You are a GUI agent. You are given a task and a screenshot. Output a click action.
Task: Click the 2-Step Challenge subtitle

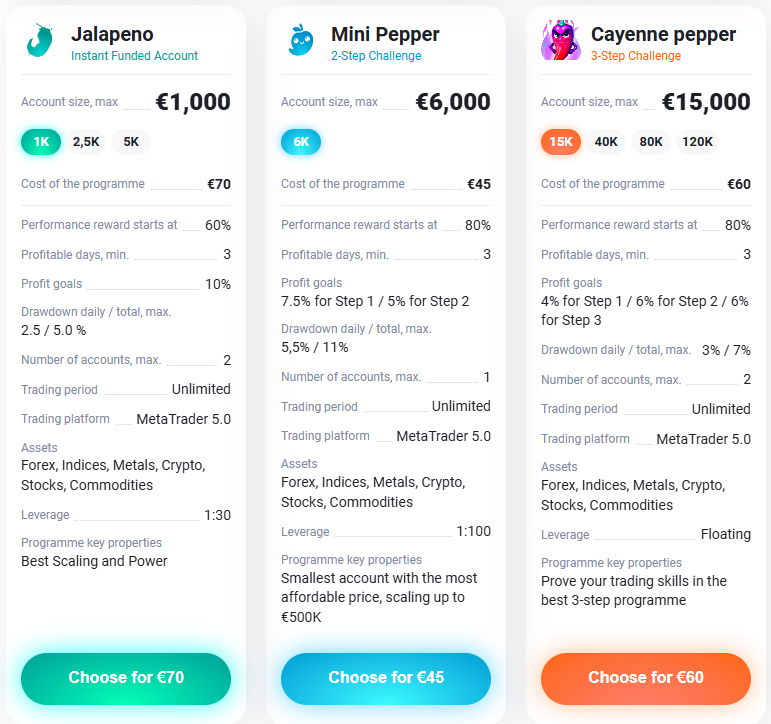click(x=376, y=56)
